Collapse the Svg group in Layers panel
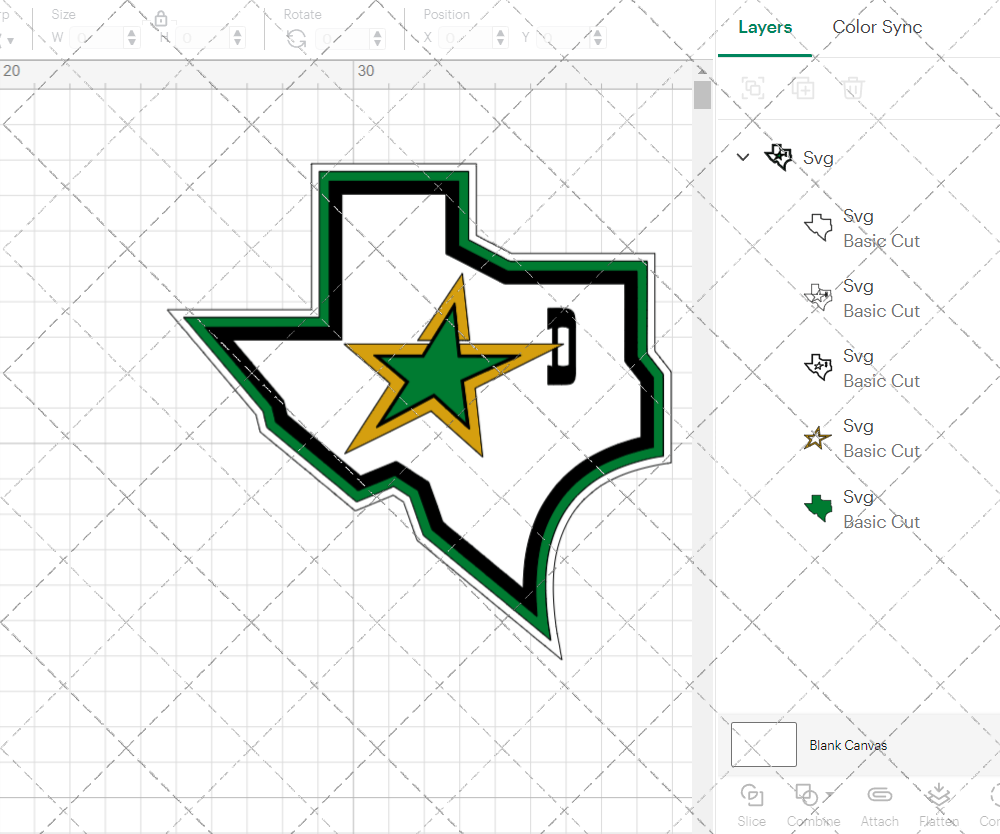The width and height of the screenshot is (1000, 834). 742,157
